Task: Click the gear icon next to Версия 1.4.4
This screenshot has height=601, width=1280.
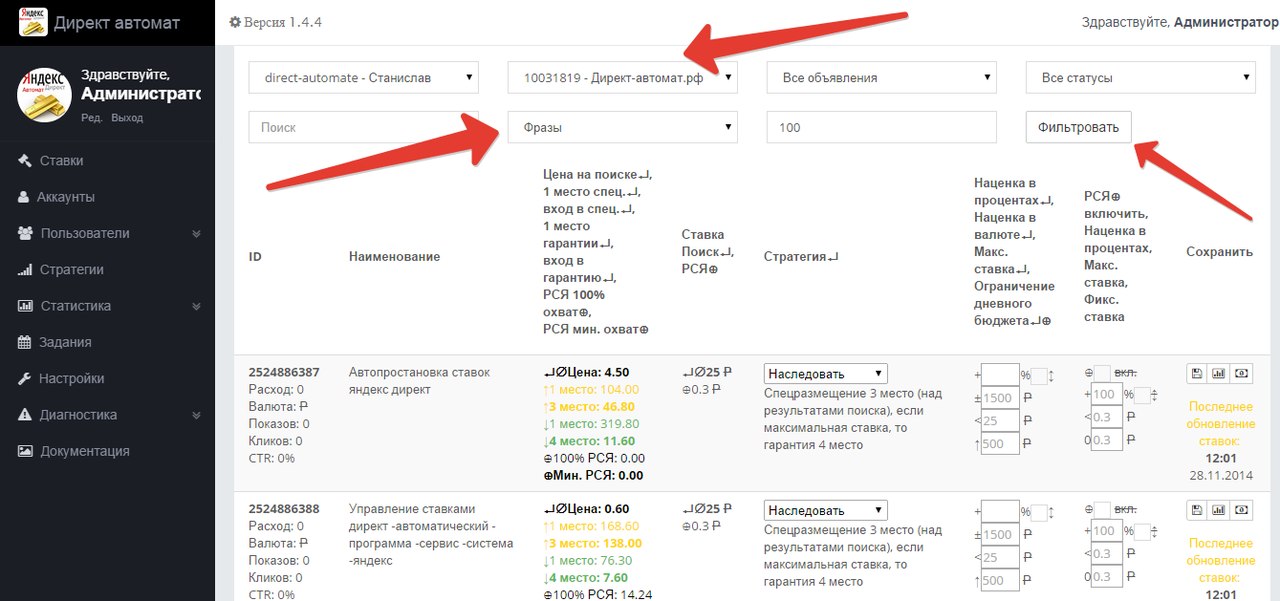Action: coord(235,22)
